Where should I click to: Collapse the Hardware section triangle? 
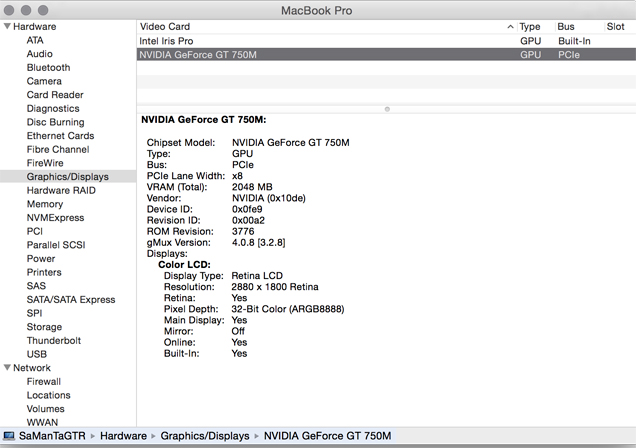click(7, 26)
